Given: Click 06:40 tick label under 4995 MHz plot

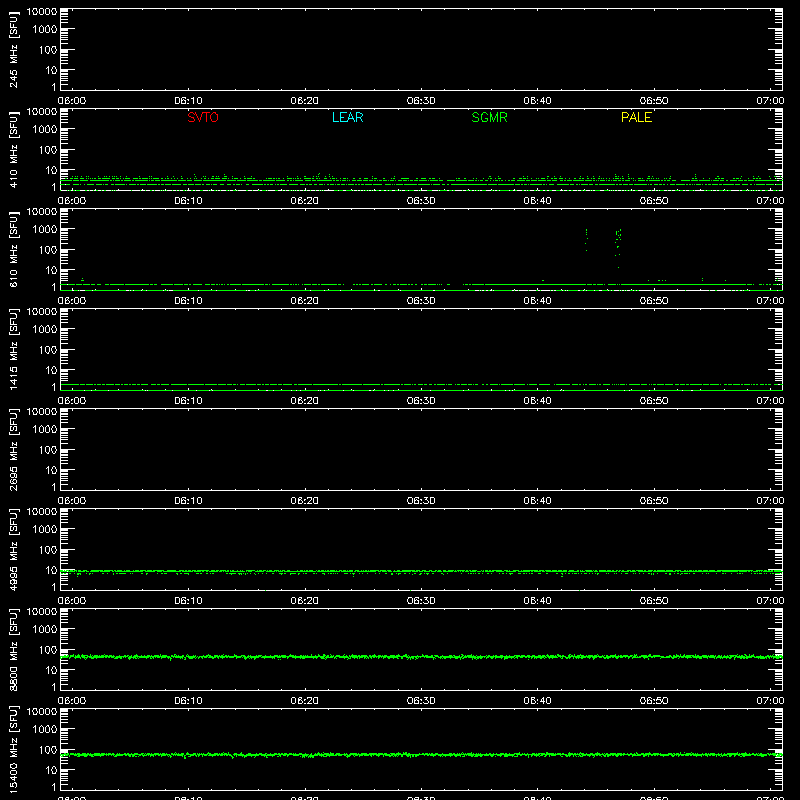Looking at the screenshot, I should pyautogui.click(x=537, y=601).
